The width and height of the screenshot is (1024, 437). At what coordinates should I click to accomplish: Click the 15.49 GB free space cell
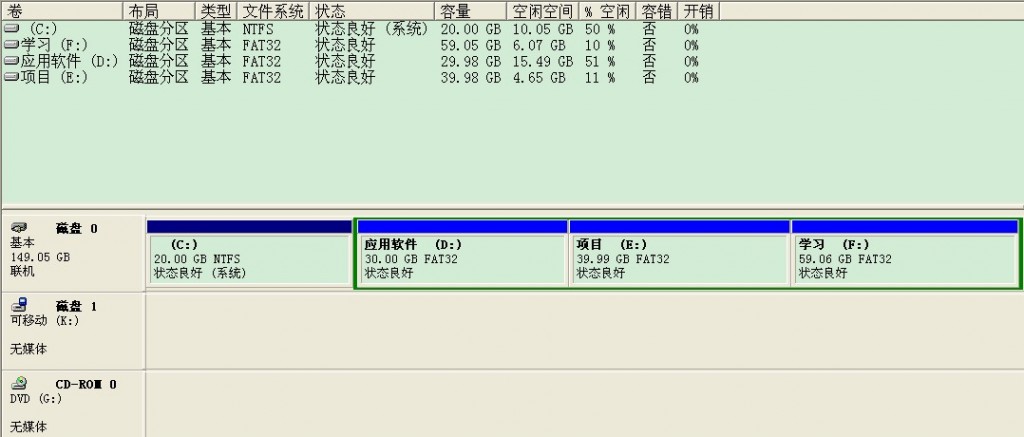pos(543,61)
